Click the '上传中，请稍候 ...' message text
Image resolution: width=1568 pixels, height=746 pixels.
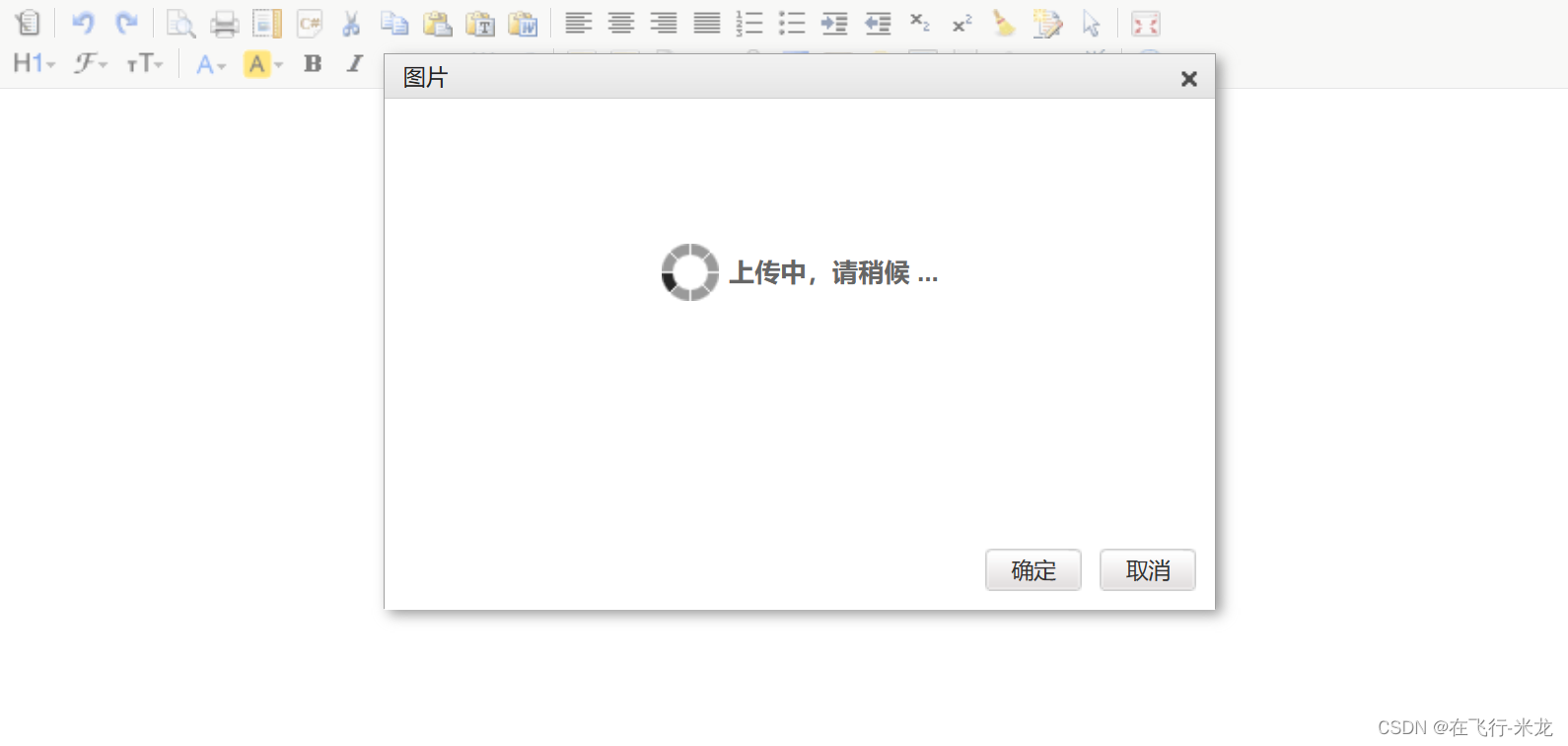point(833,272)
